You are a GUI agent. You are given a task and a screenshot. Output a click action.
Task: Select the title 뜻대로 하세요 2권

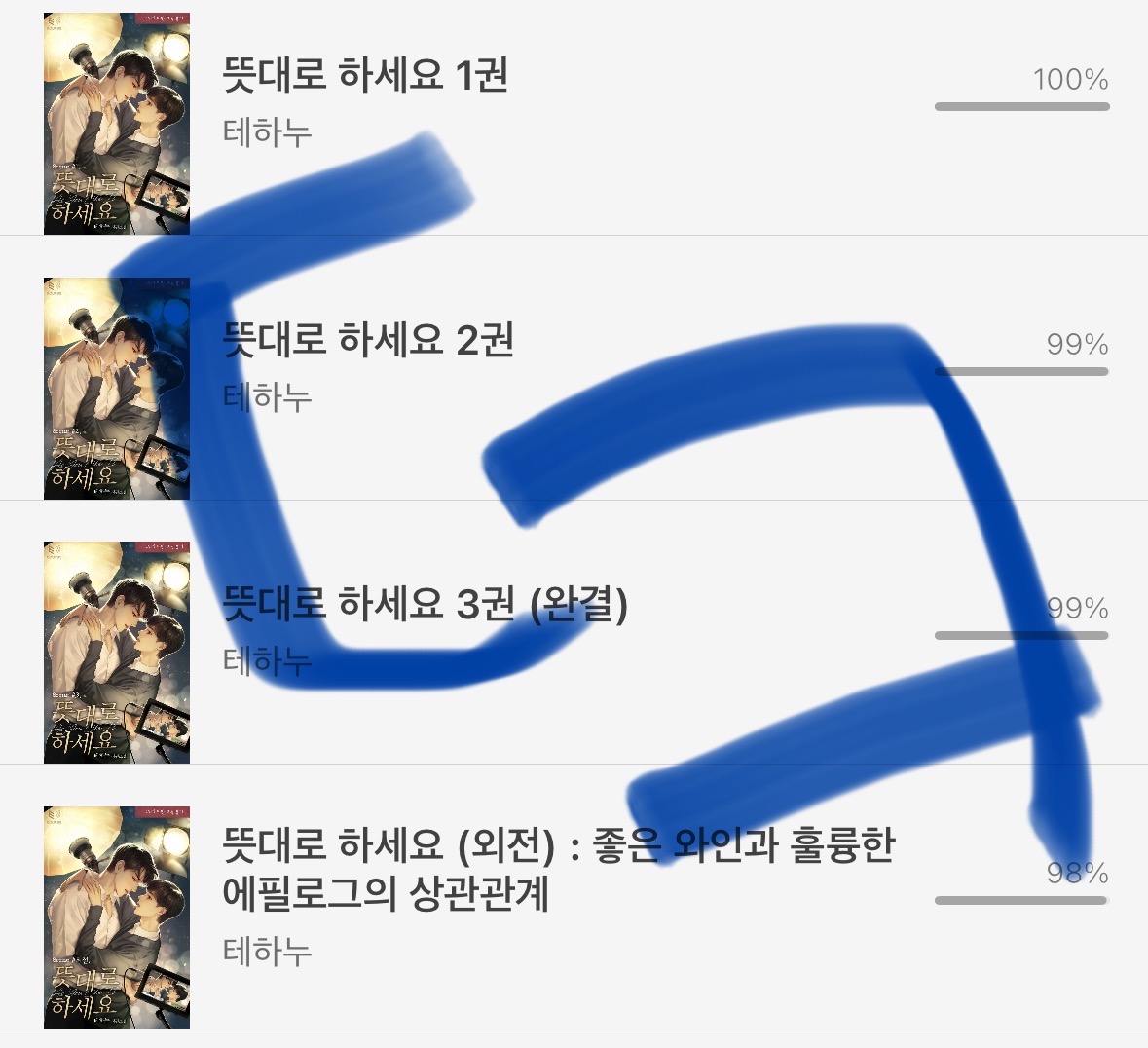(367, 339)
